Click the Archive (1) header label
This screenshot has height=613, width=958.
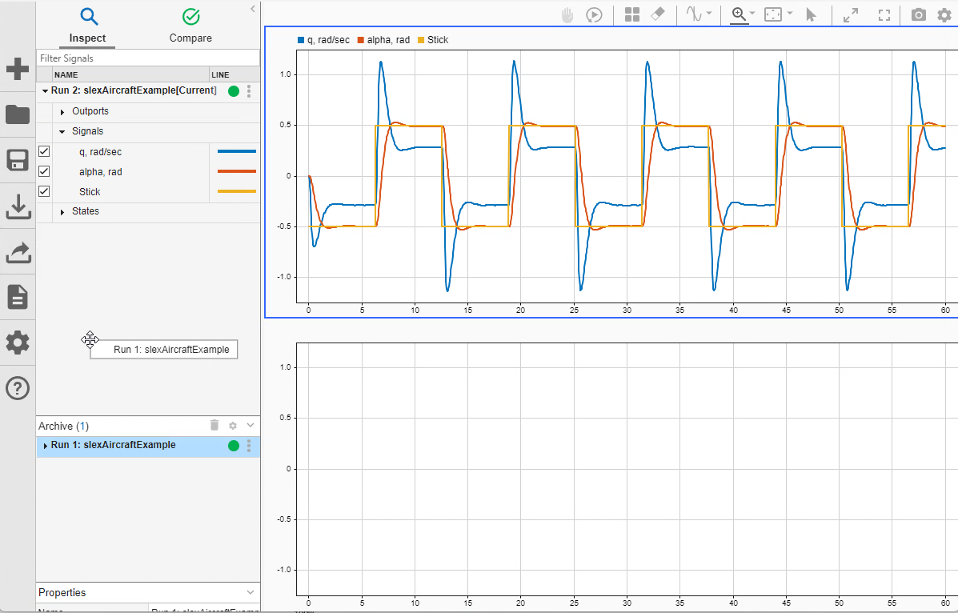click(64, 426)
